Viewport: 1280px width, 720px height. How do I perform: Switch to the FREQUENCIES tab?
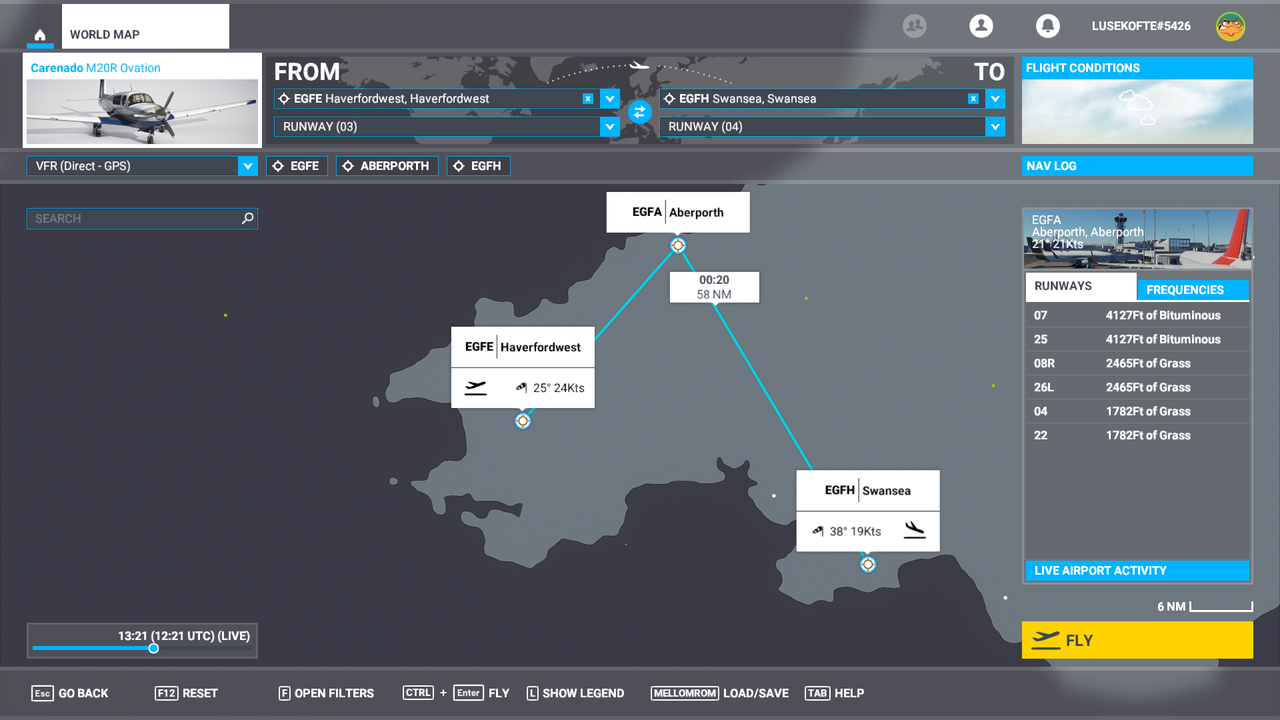click(1192, 290)
